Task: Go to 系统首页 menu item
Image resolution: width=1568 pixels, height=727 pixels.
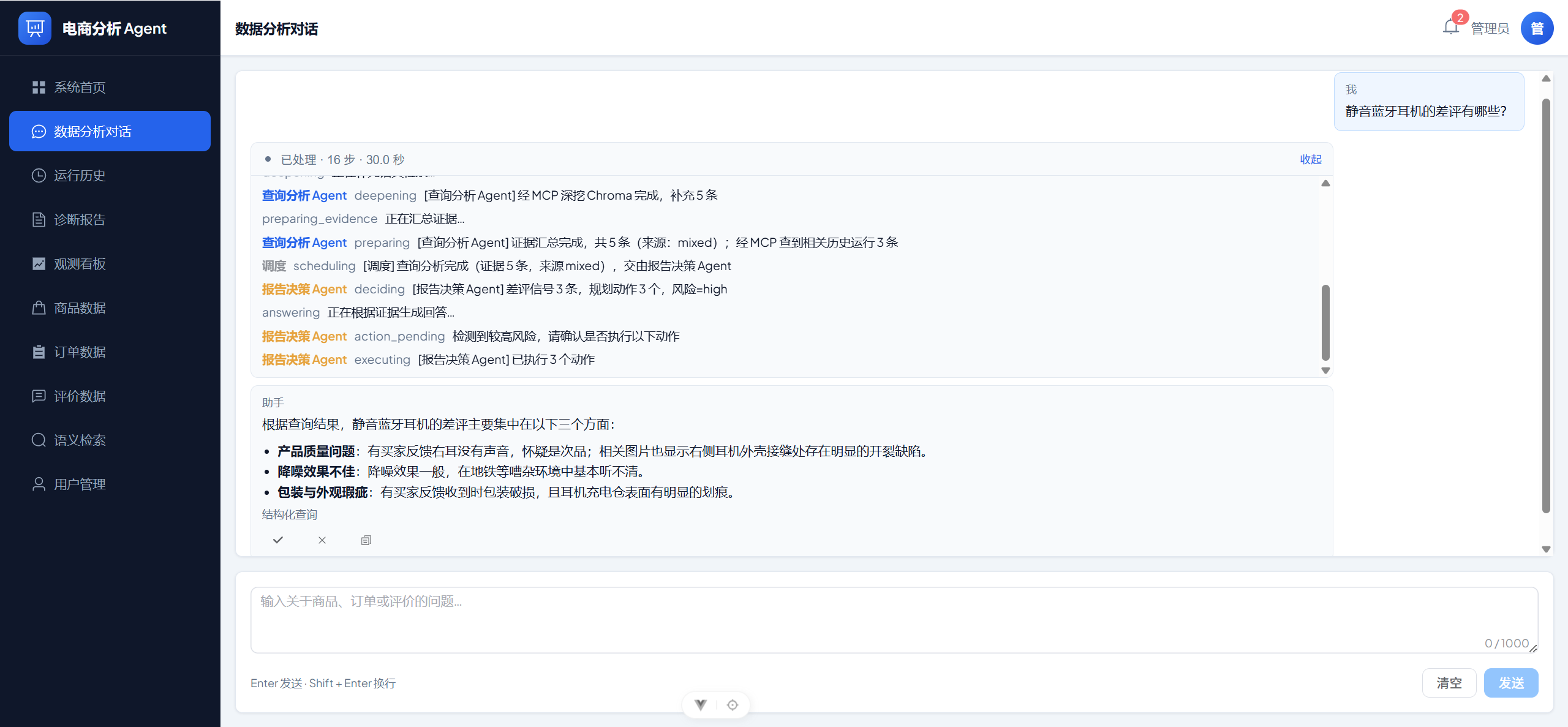Action: coord(110,88)
